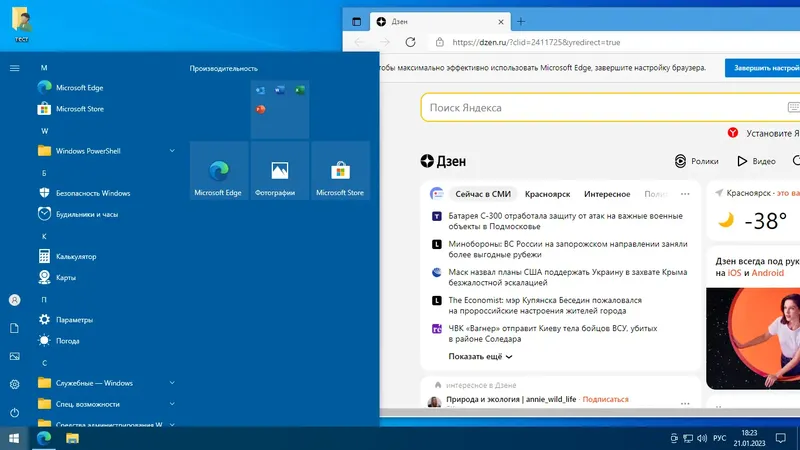Open Edge tab actions menu icon
This screenshot has height=450, width=800.
click(x=356, y=21)
